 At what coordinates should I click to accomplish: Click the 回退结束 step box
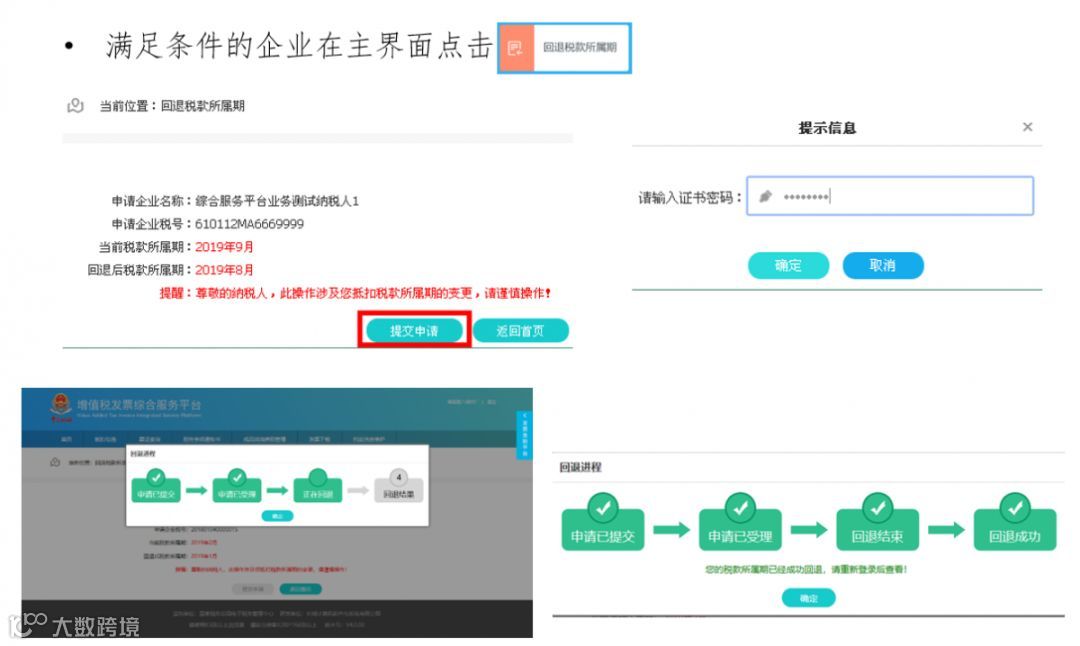(878, 523)
